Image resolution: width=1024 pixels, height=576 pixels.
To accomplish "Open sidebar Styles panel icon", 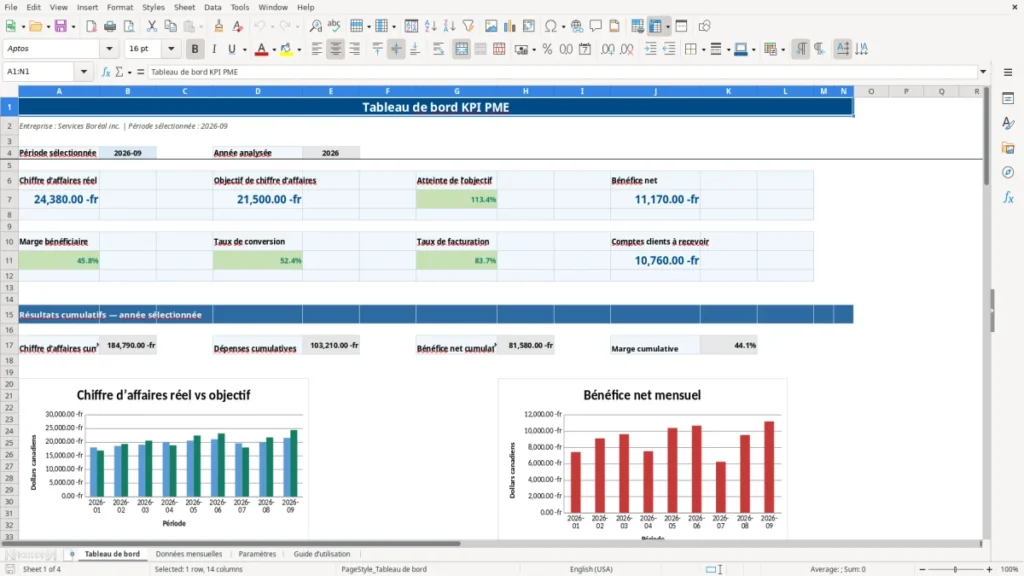I will 1008,123.
